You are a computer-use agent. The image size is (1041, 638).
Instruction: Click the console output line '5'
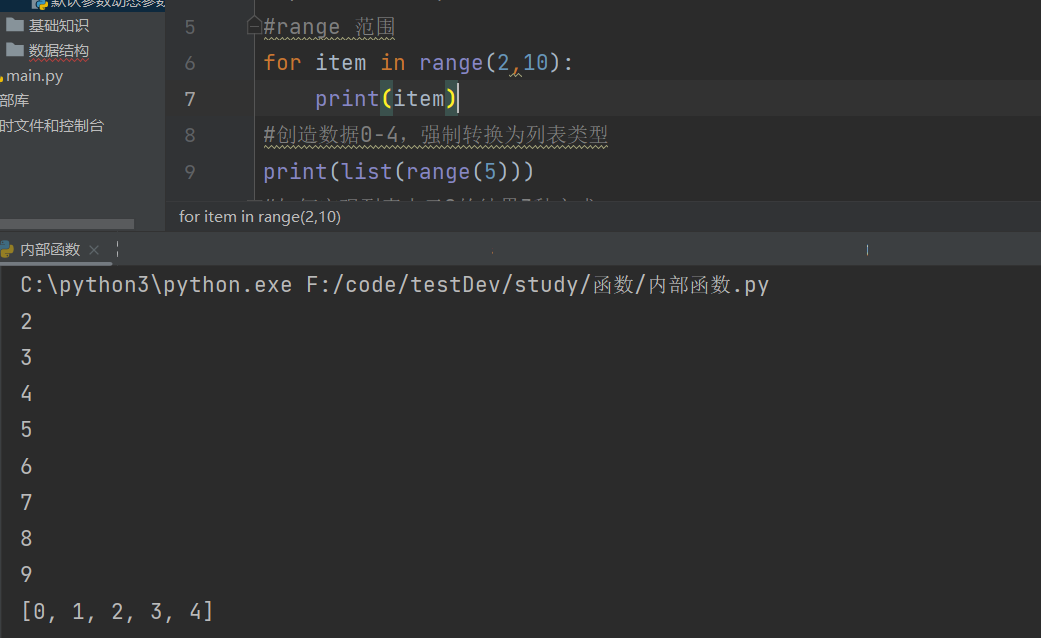click(x=27, y=430)
